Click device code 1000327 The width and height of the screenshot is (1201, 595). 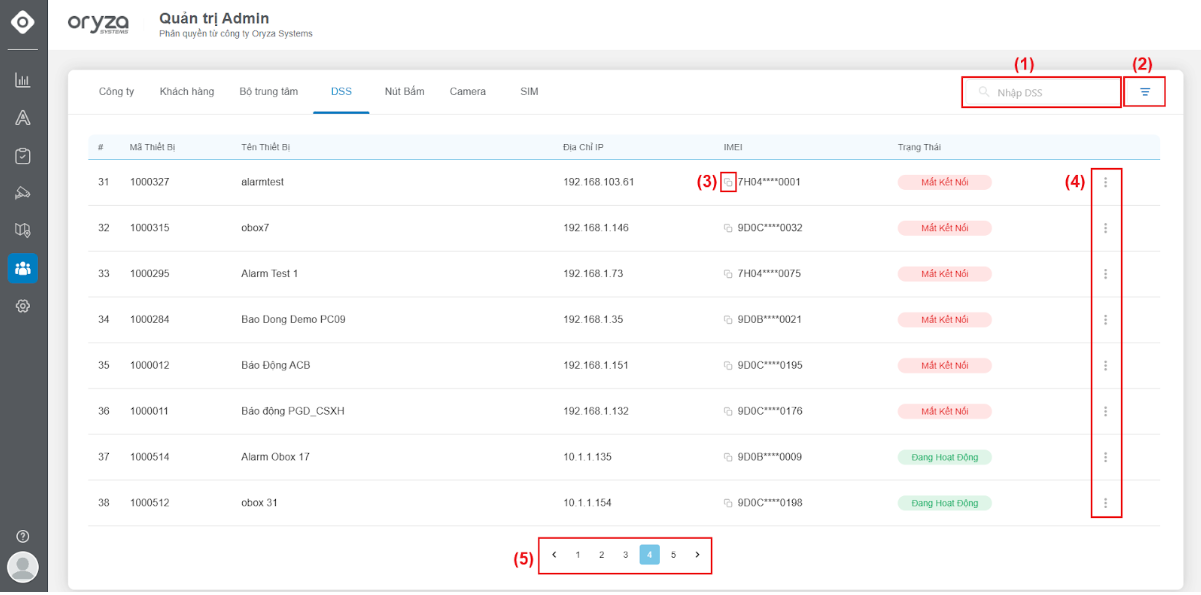[x=150, y=182]
